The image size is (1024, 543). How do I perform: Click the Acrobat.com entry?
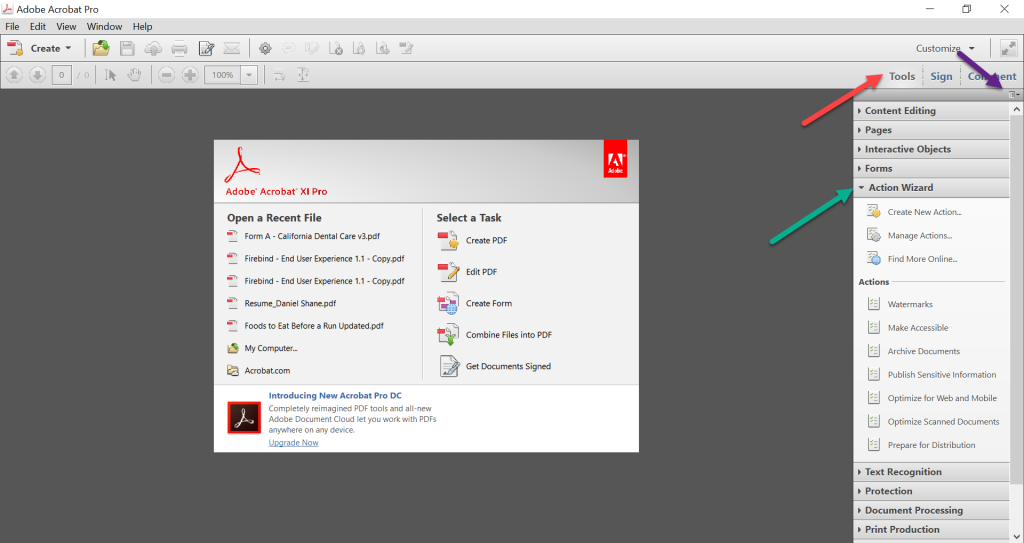(x=267, y=370)
